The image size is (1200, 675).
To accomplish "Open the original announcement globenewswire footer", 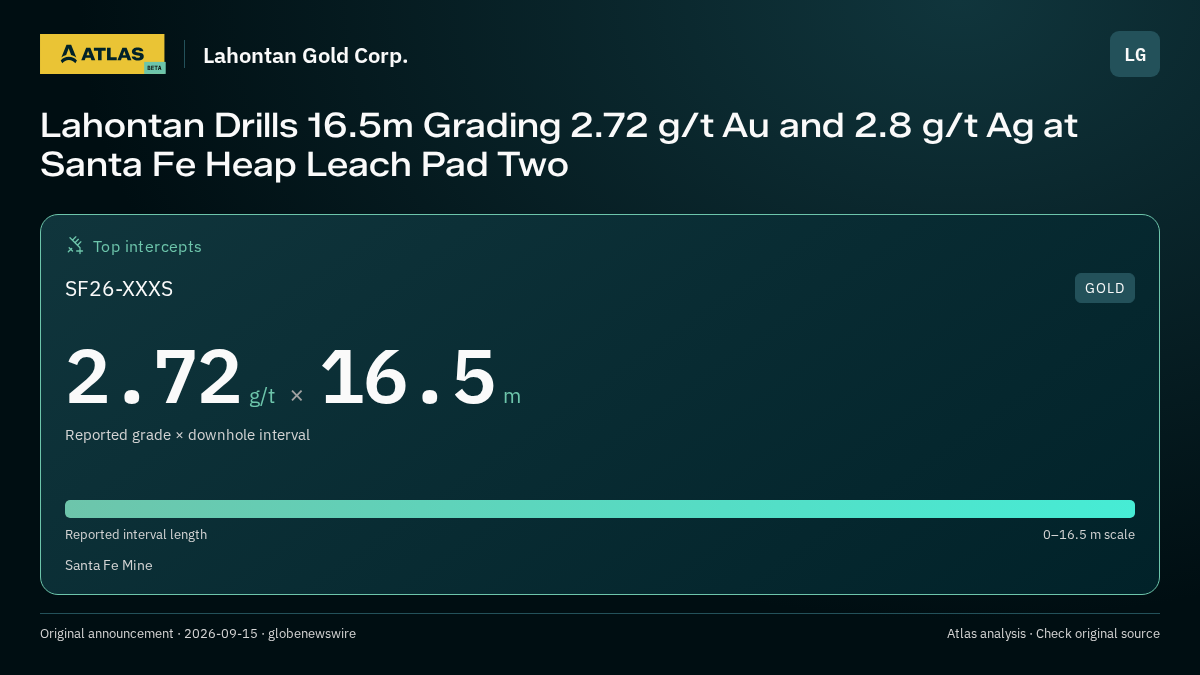I will pyautogui.click(x=198, y=634).
